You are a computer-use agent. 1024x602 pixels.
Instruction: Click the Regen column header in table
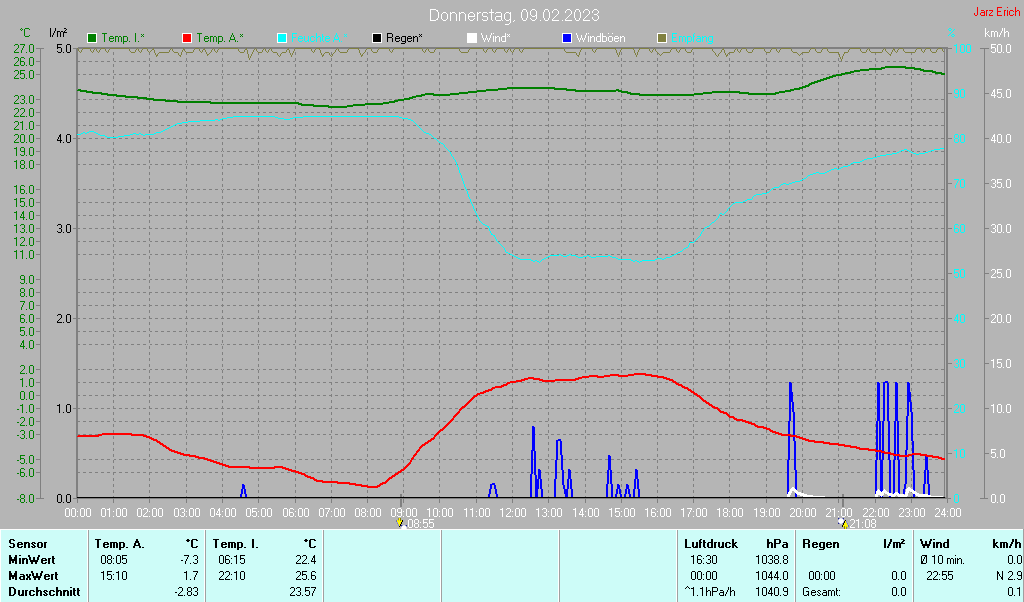click(820, 544)
